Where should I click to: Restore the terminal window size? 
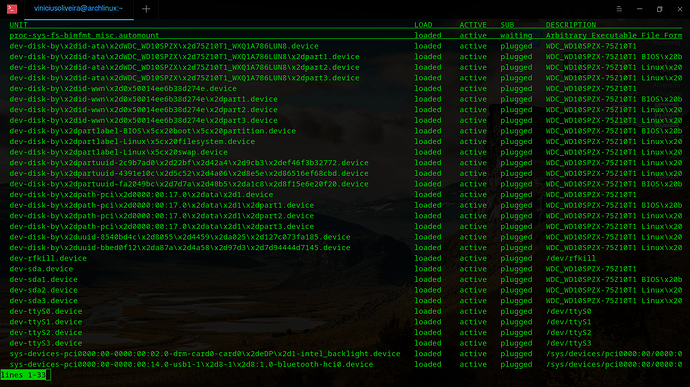point(659,9)
